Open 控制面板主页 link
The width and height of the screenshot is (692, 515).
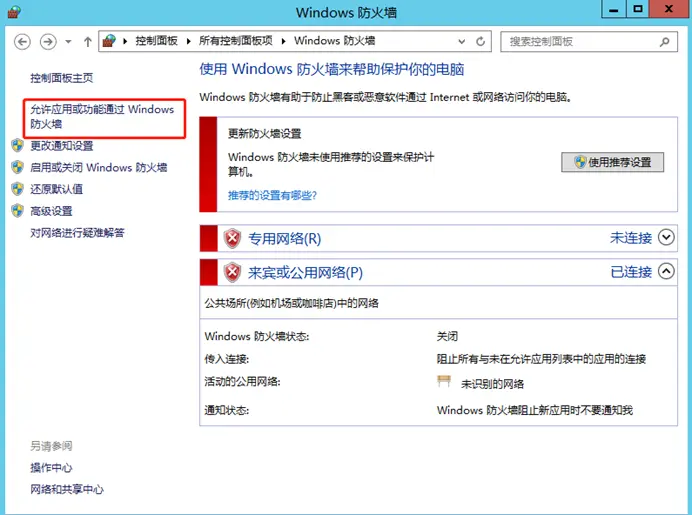click(61, 79)
